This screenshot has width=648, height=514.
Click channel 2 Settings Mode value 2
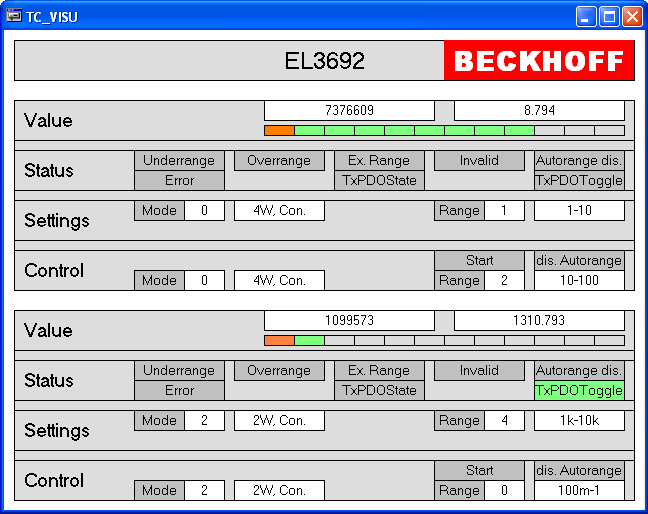pos(204,421)
